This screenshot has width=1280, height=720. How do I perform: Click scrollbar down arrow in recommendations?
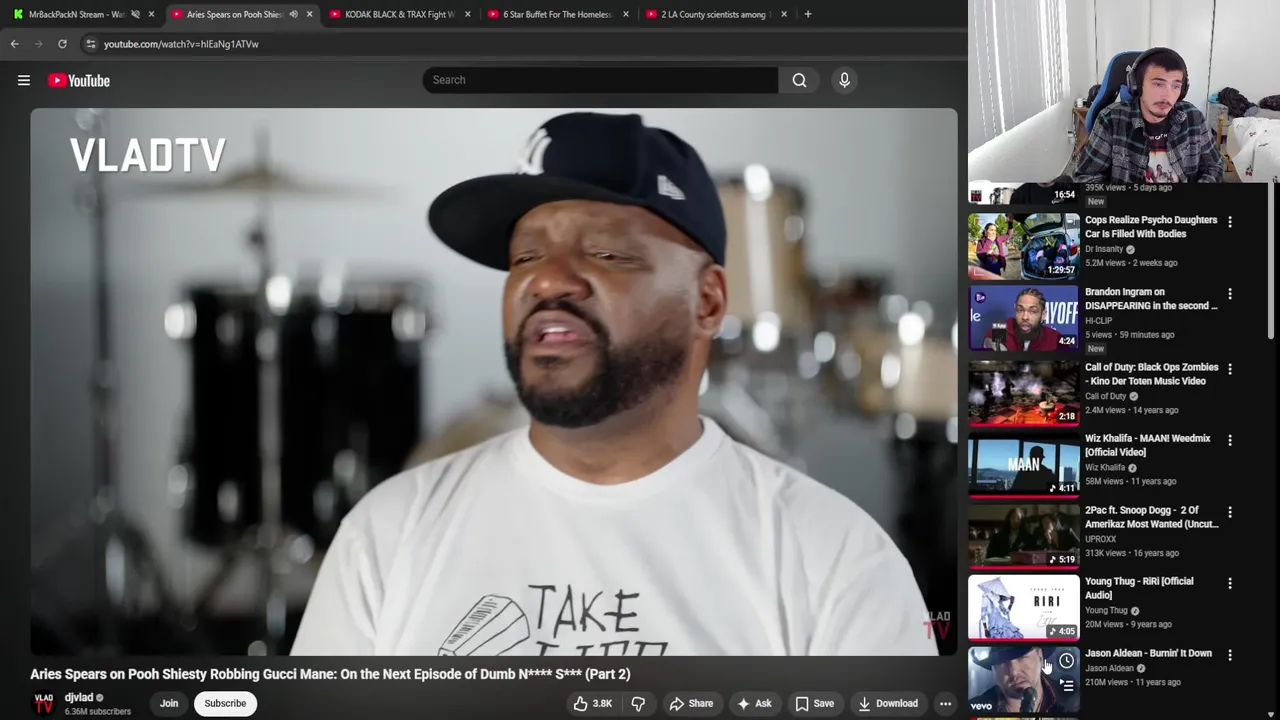(x=1272, y=713)
